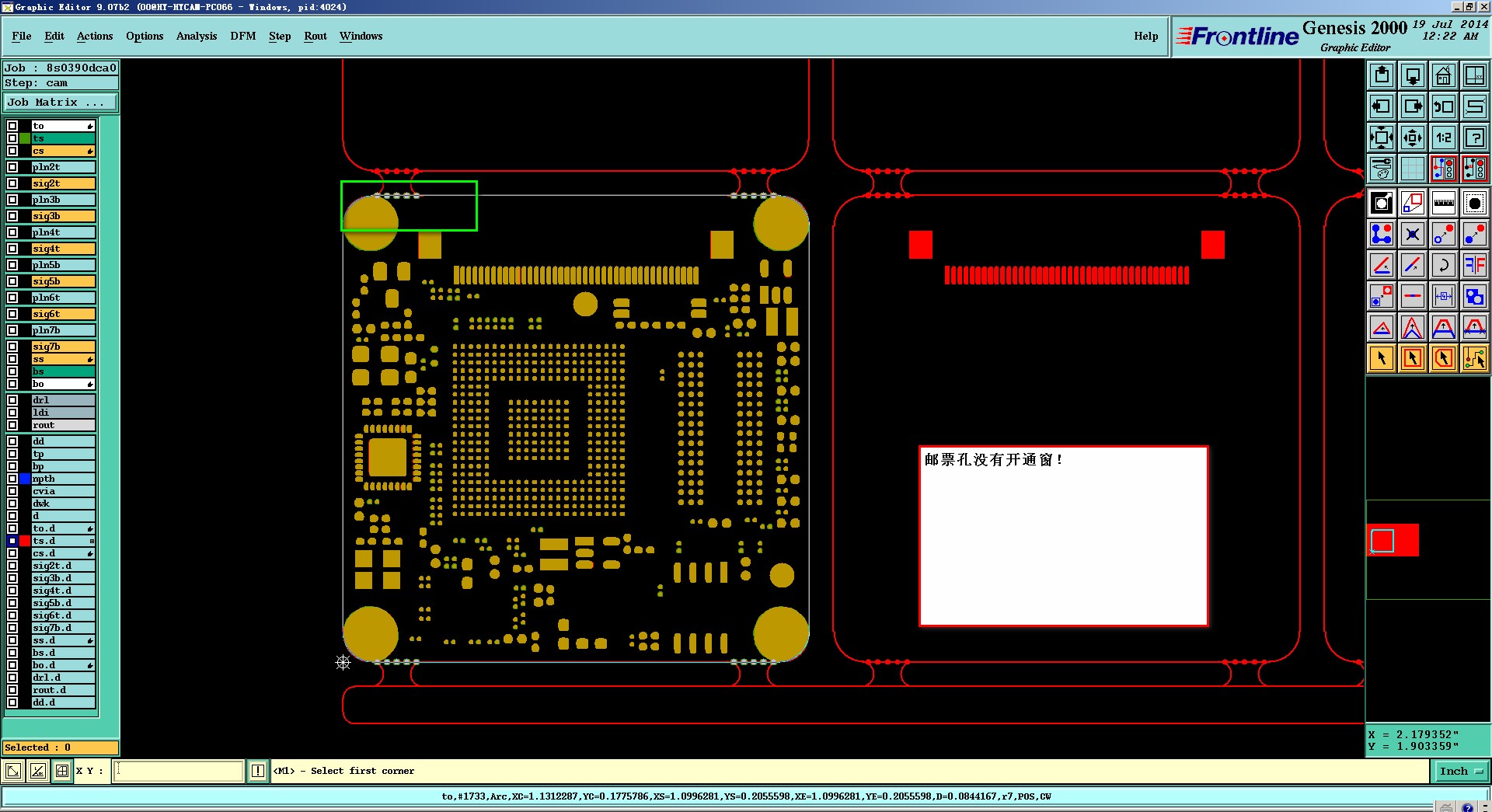Toggle checkbox for layer sig3b

click(12, 216)
